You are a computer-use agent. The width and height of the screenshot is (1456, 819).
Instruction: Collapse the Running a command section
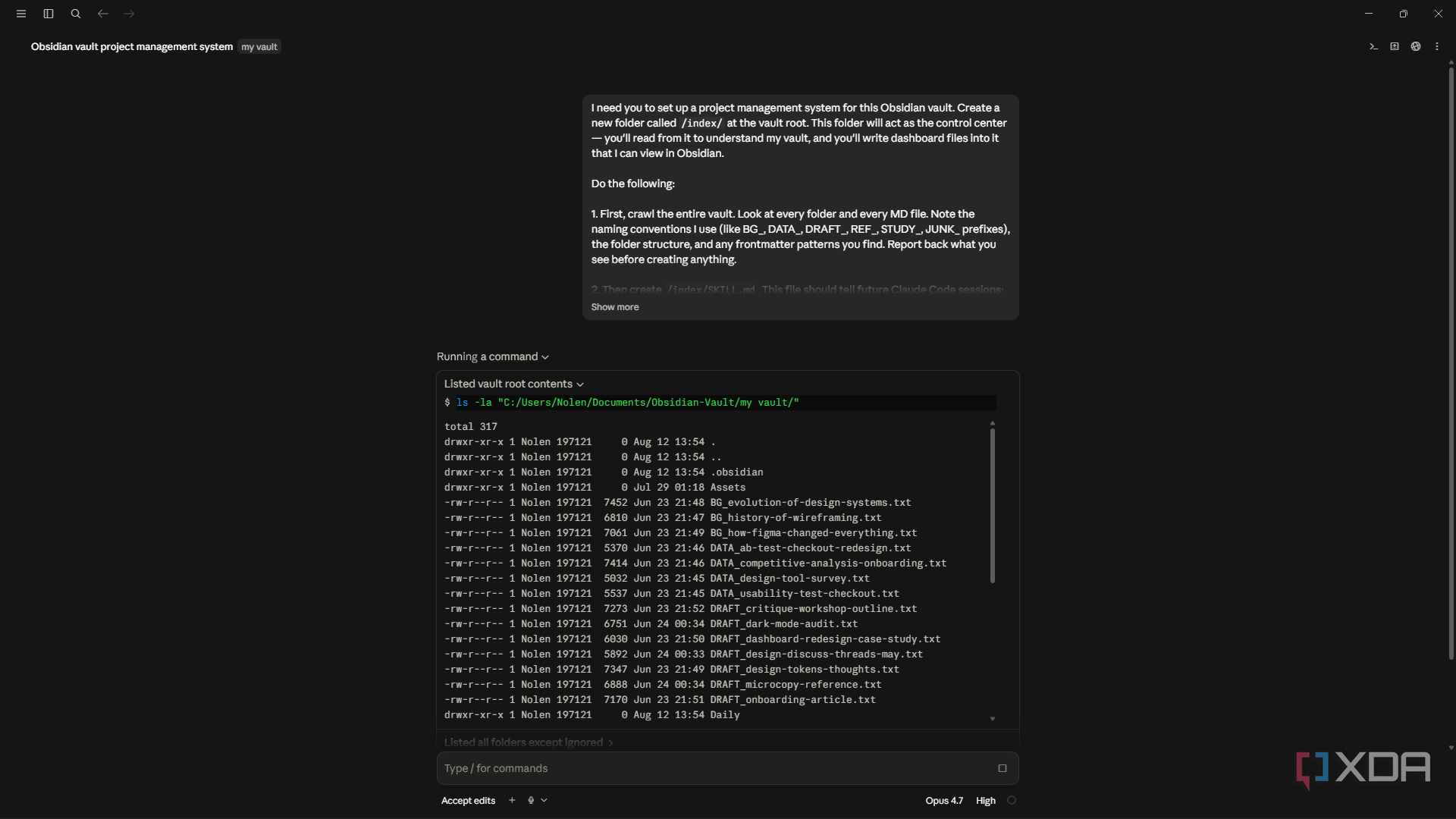pyautogui.click(x=493, y=356)
